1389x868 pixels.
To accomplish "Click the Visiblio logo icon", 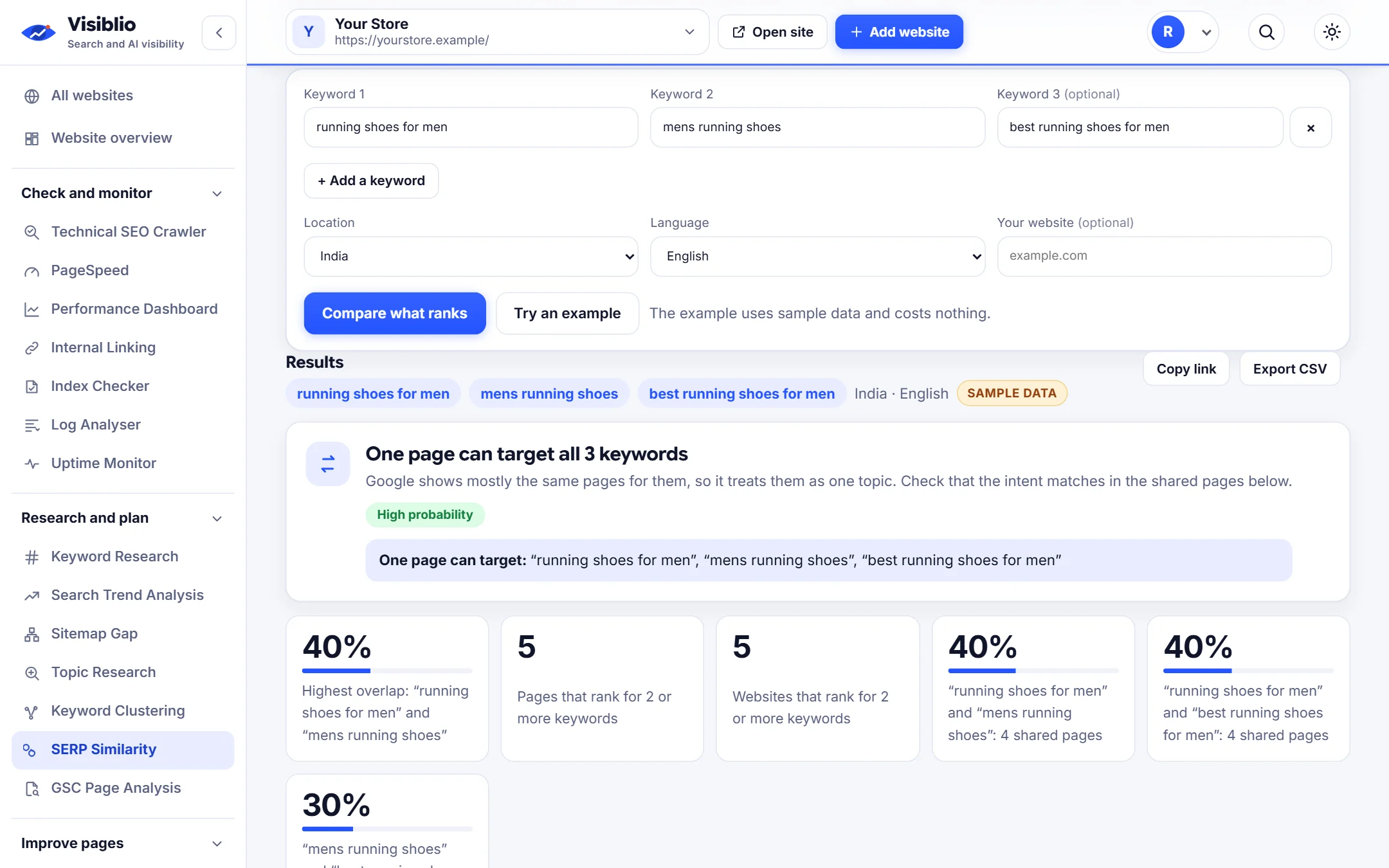I will 39,32.
